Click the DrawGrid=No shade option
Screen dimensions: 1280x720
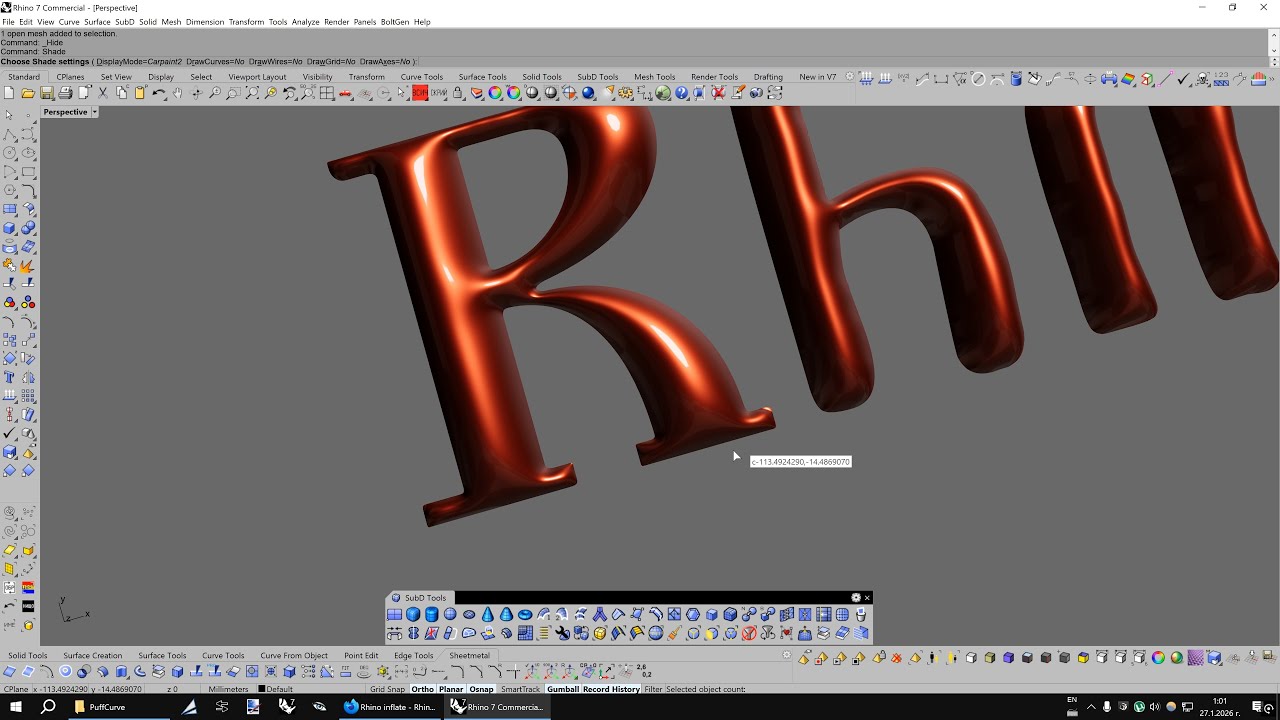point(331,61)
